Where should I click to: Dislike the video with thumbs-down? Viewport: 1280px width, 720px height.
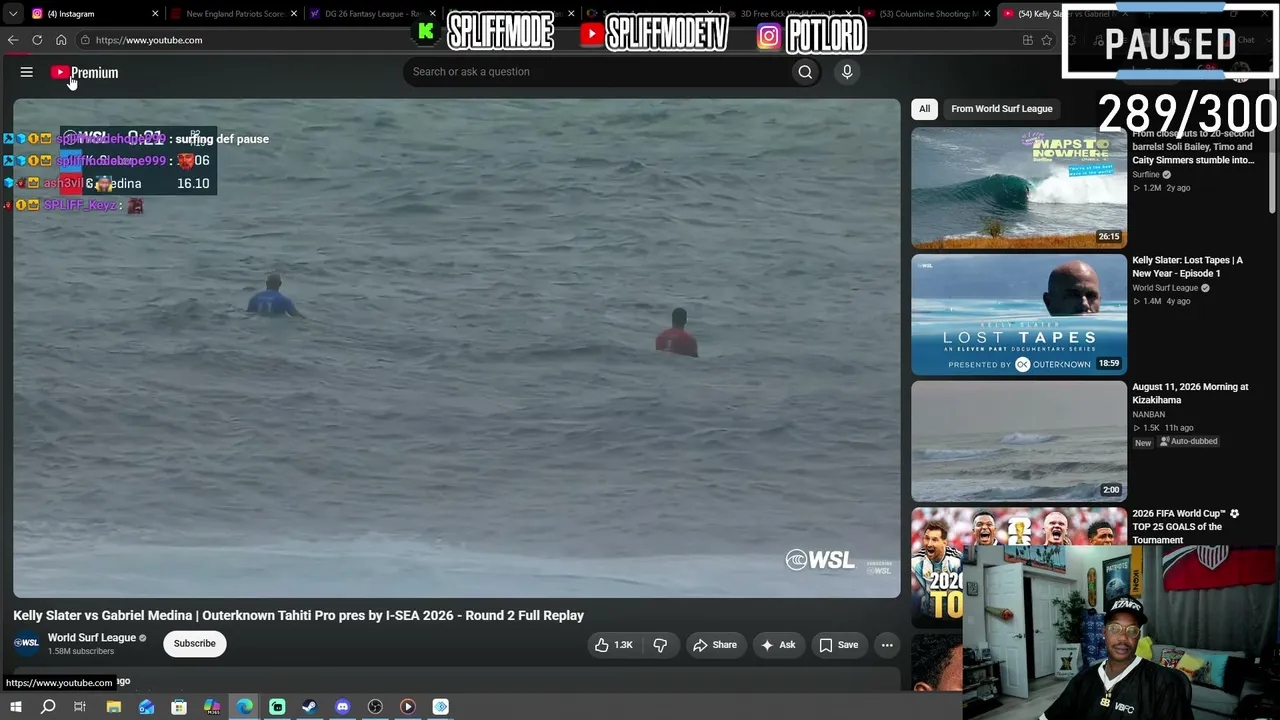point(660,645)
